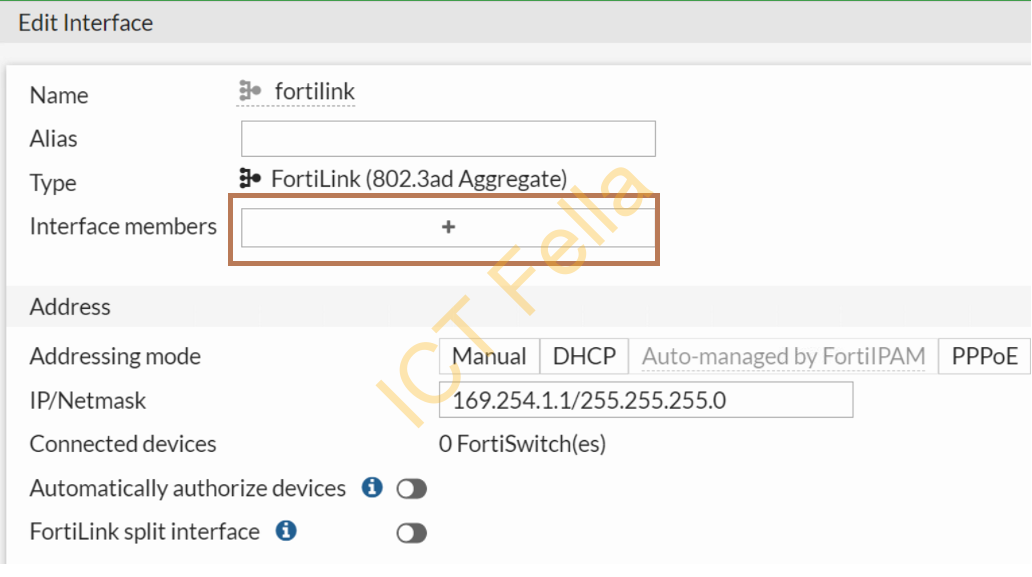
Task: Select DHCP addressing mode
Action: pyautogui.click(x=584, y=356)
